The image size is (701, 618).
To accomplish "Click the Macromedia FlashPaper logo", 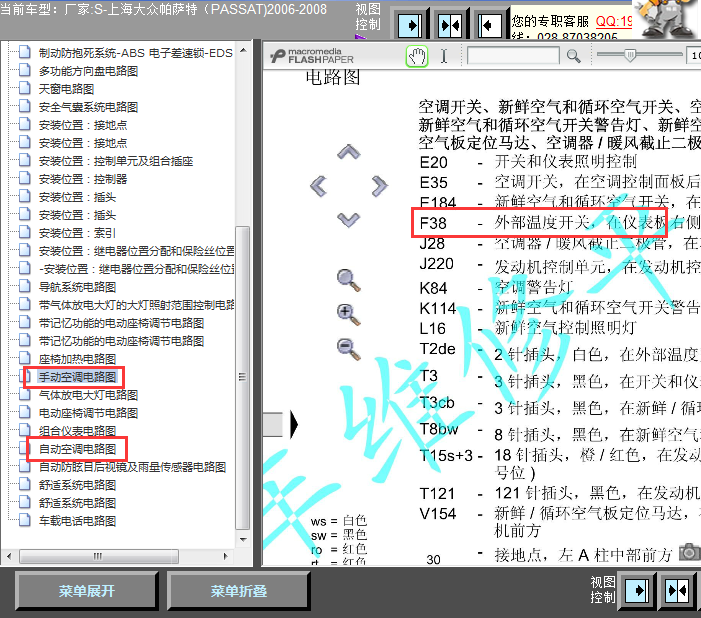I will [312, 56].
